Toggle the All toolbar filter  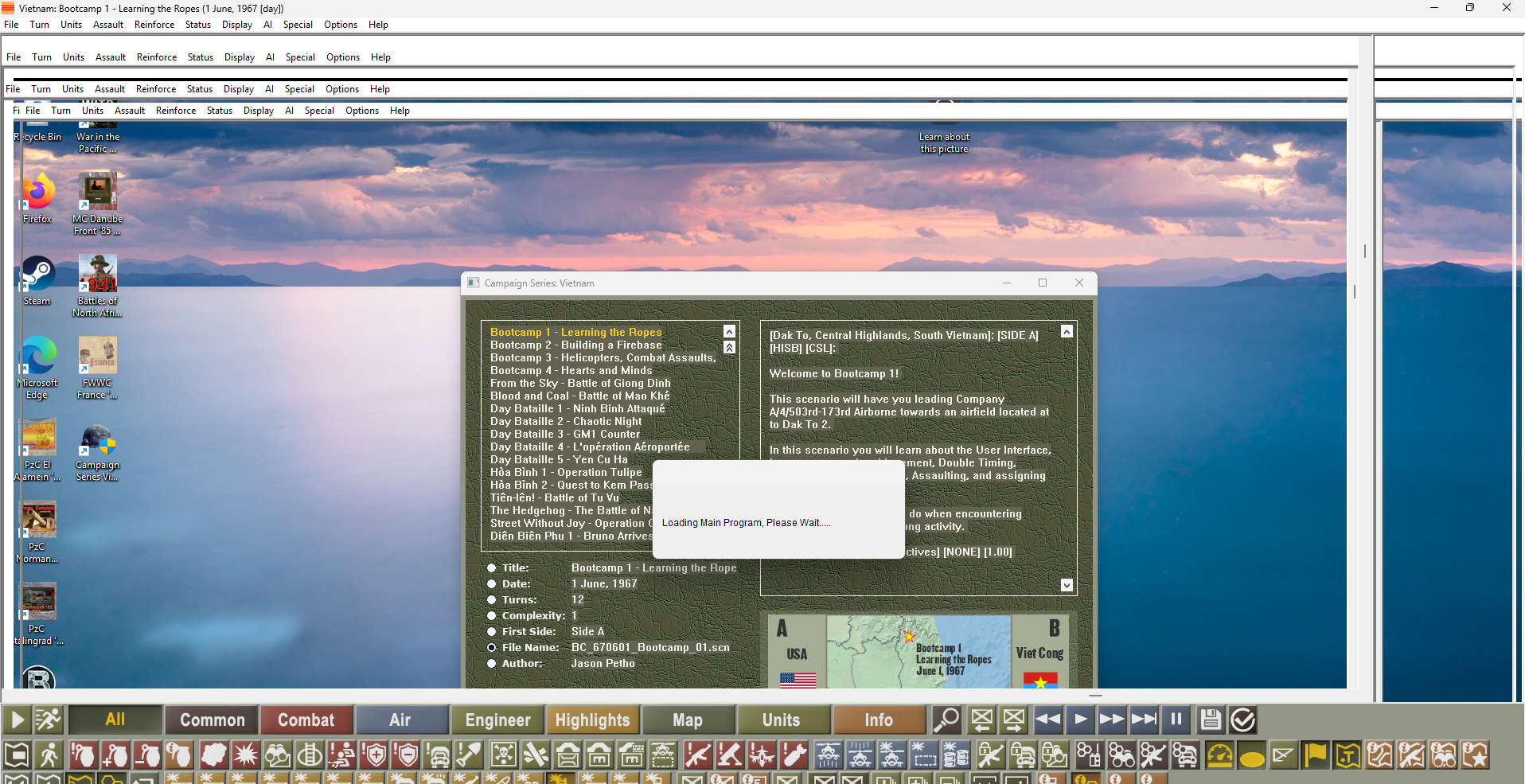tap(115, 720)
